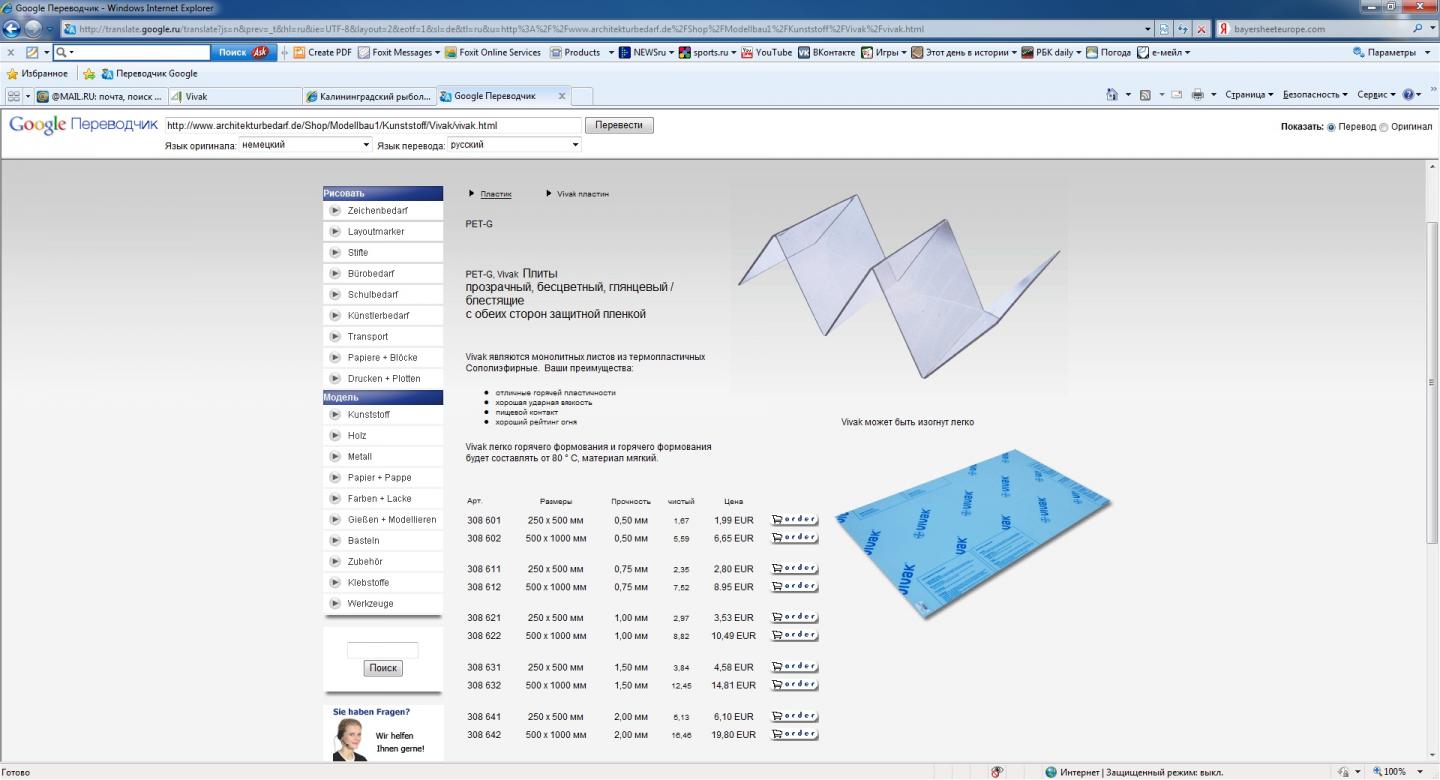Click order cart icon for item 308 601
1440x780 pixels.
coord(794,520)
